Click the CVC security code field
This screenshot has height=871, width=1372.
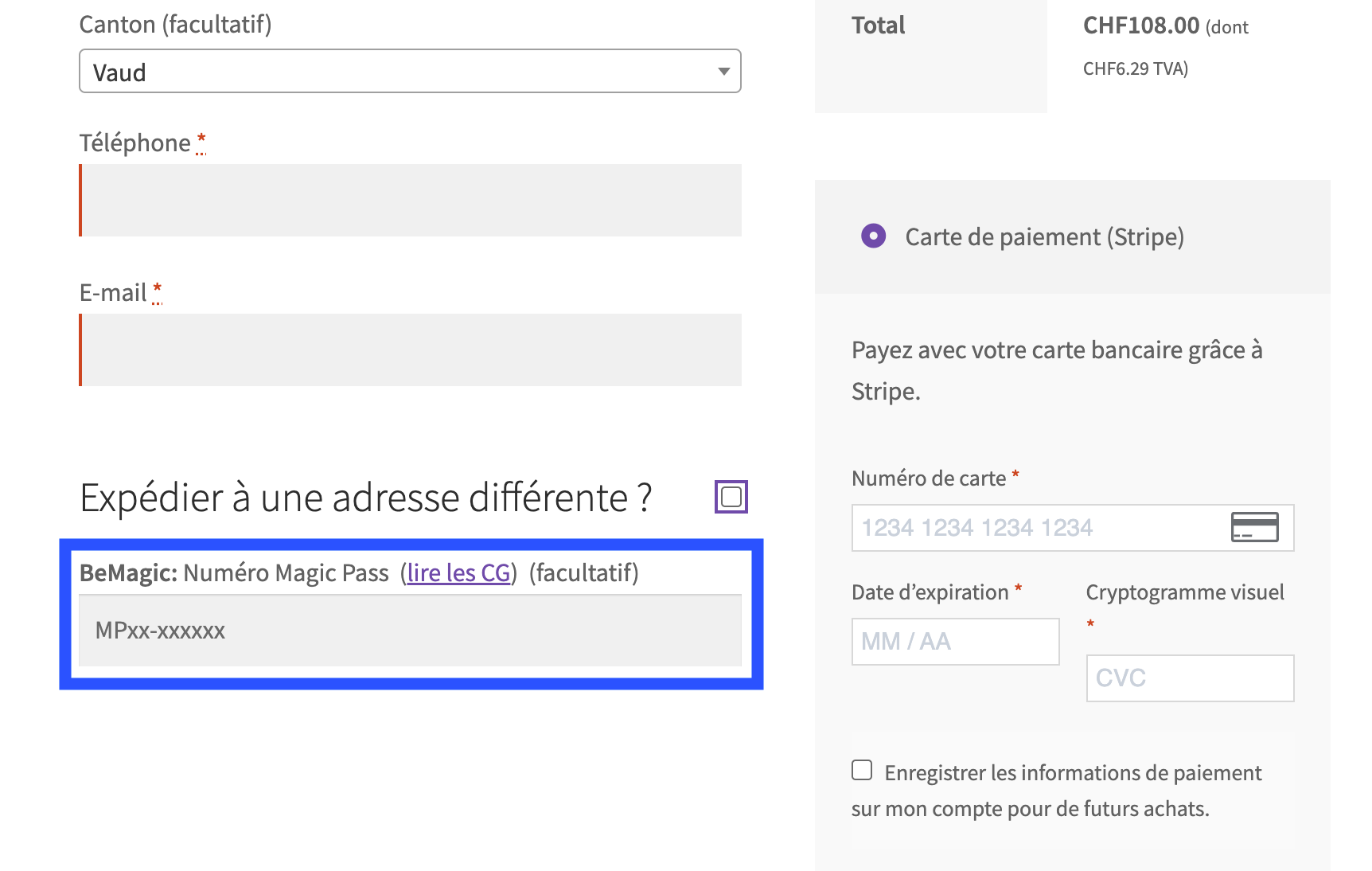[x=1190, y=678]
